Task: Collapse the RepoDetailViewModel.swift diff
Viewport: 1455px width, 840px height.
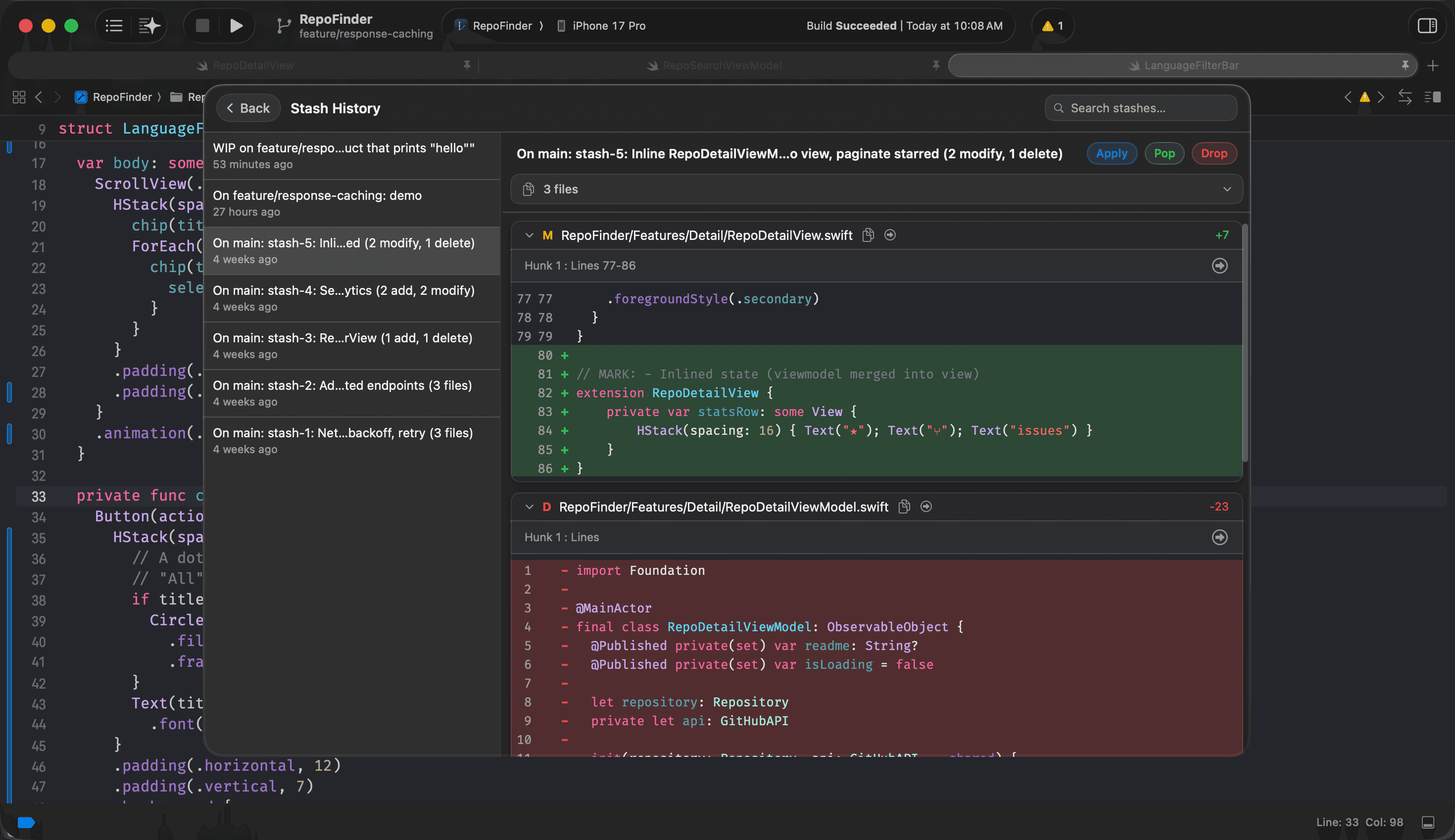Action: tap(529, 507)
